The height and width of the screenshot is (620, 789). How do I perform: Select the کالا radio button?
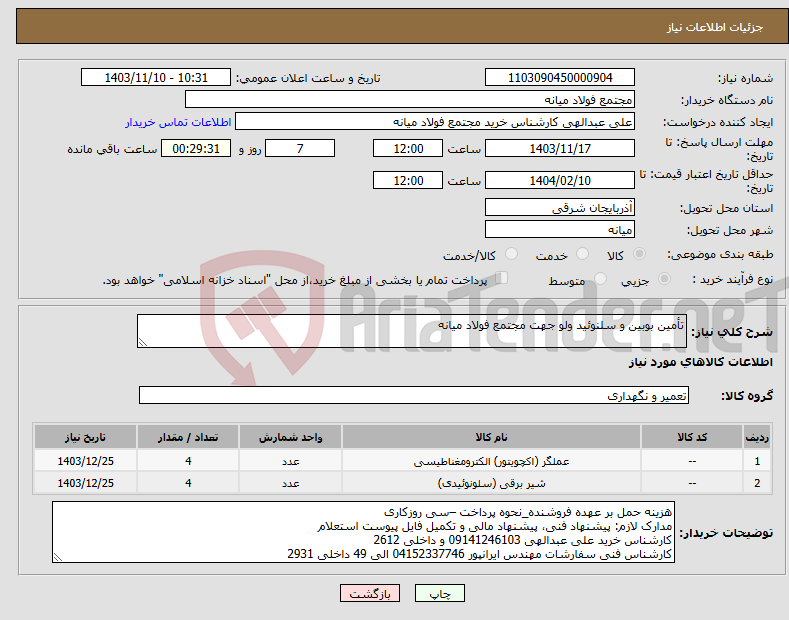[x=639, y=254]
